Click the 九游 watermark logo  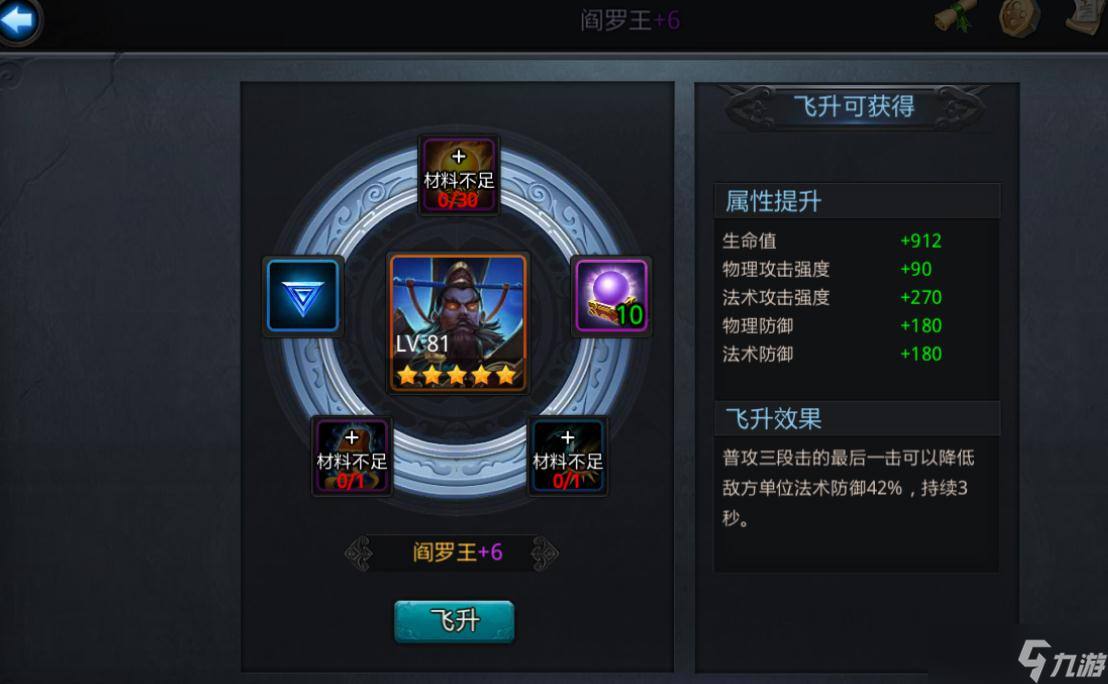1062,661
